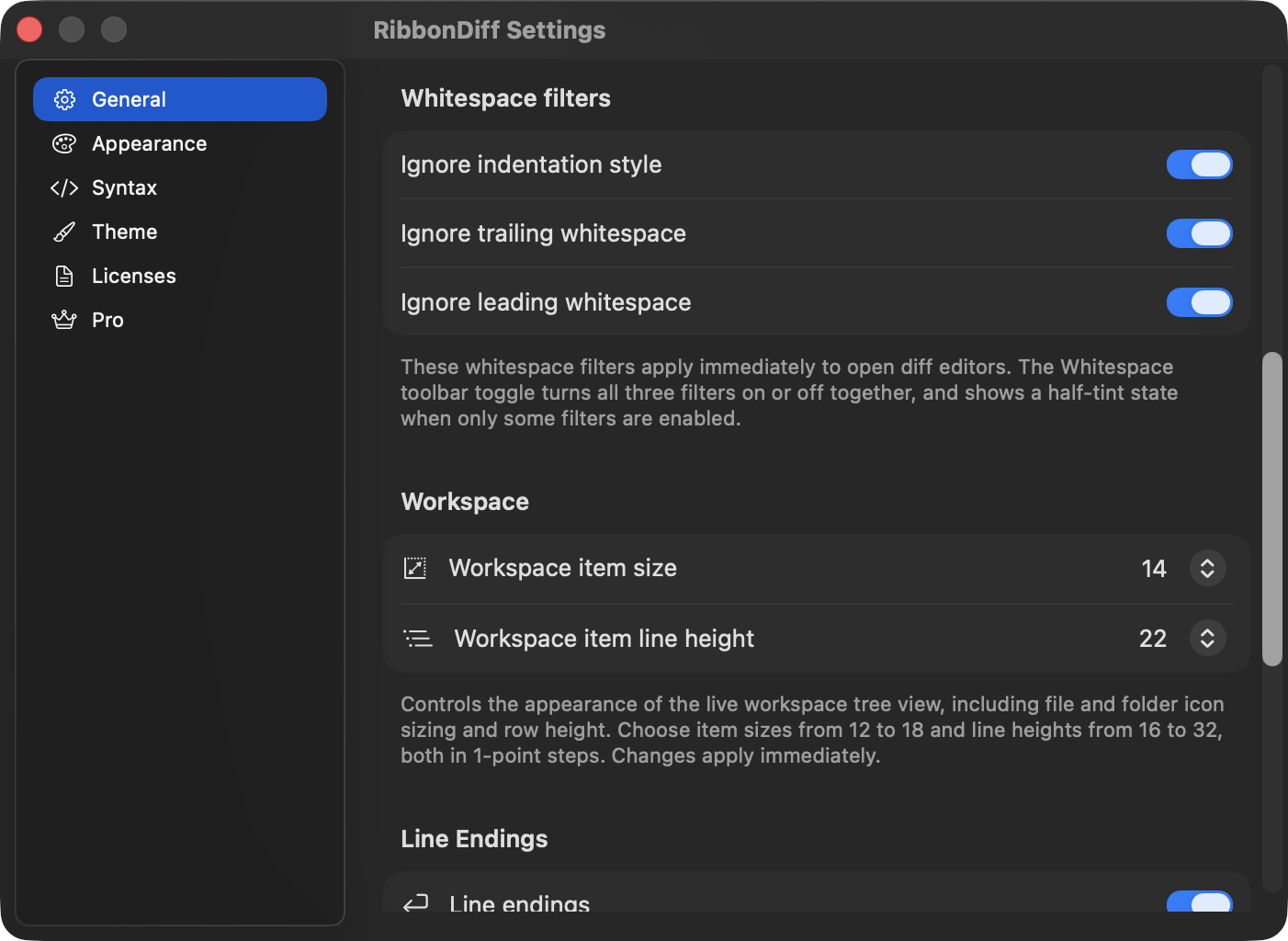The image size is (1288, 941).
Task: Switch to the General settings tab
Action: [x=180, y=99]
